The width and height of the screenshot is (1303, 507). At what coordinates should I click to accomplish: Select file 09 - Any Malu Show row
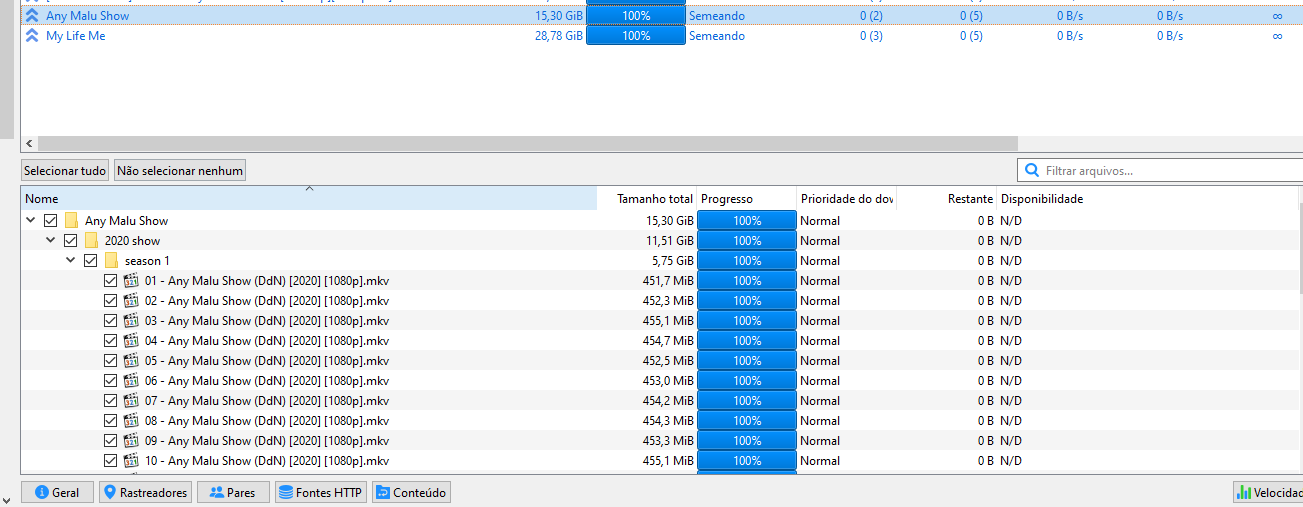point(660,441)
